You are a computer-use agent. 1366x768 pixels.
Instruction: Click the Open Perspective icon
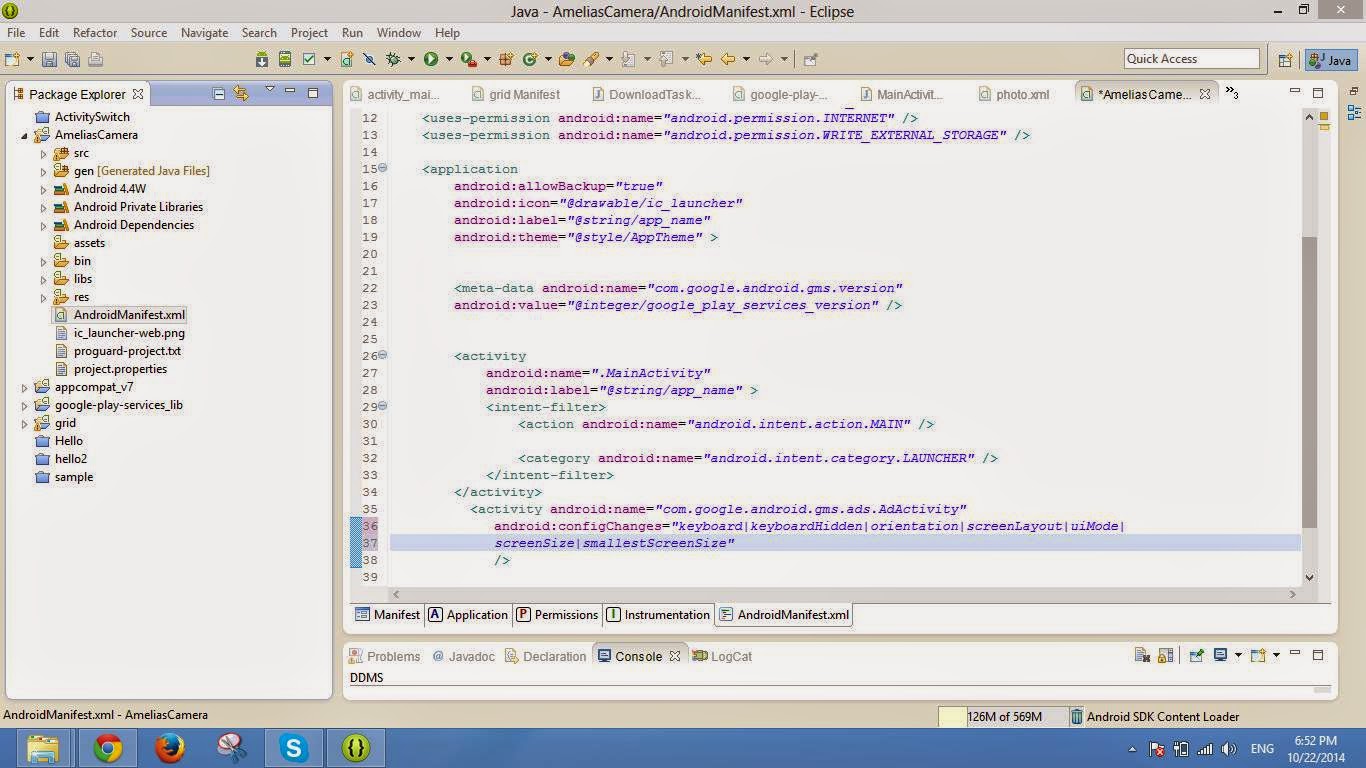click(x=1286, y=60)
